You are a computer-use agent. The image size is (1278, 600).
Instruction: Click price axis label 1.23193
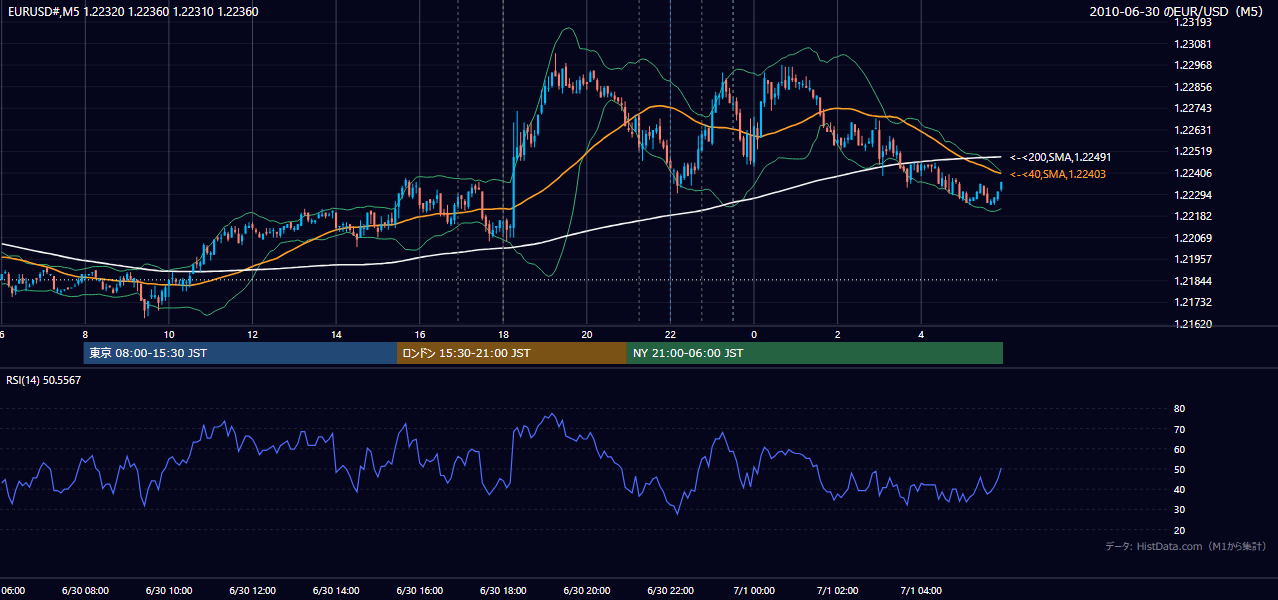click(1192, 22)
